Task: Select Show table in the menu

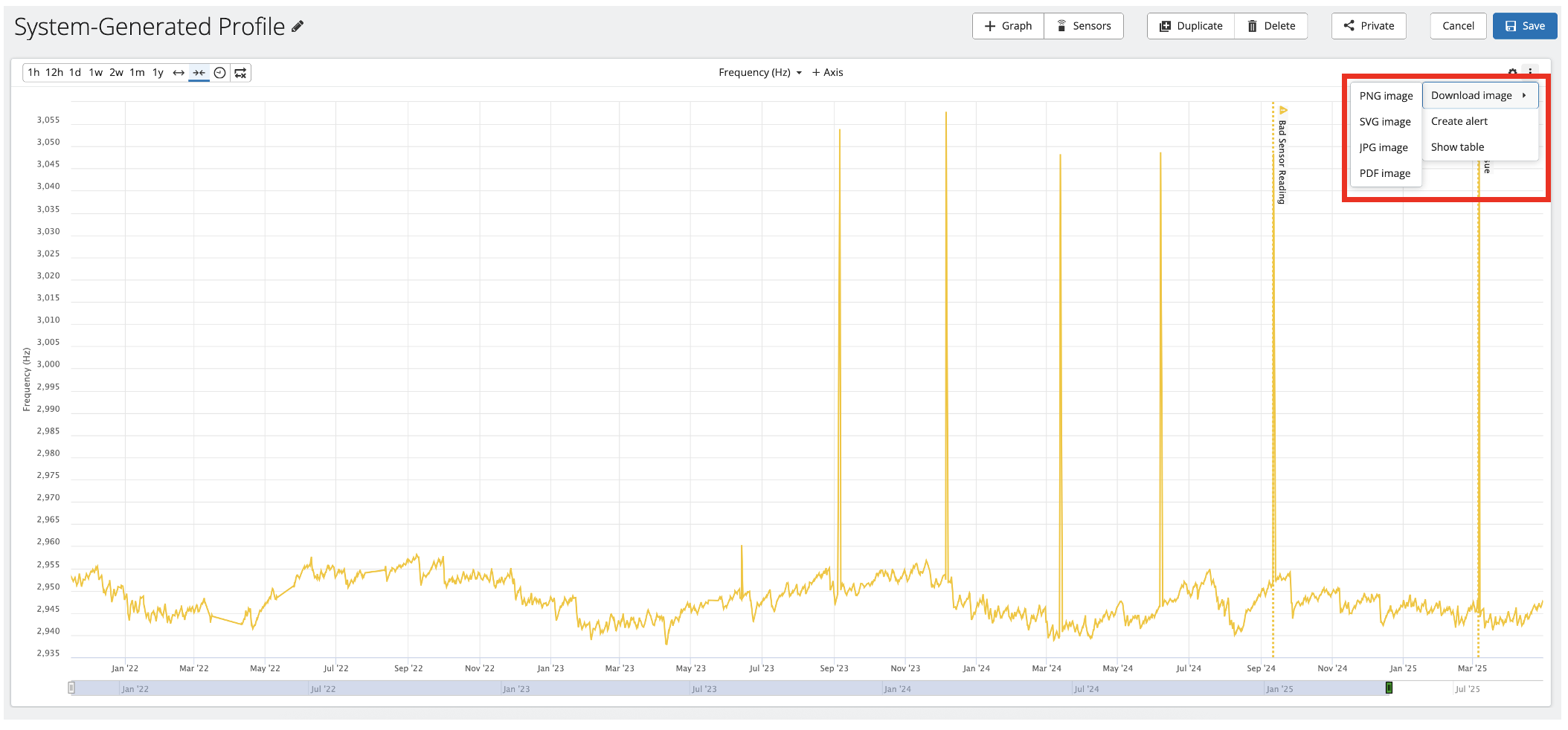Action: point(1480,147)
